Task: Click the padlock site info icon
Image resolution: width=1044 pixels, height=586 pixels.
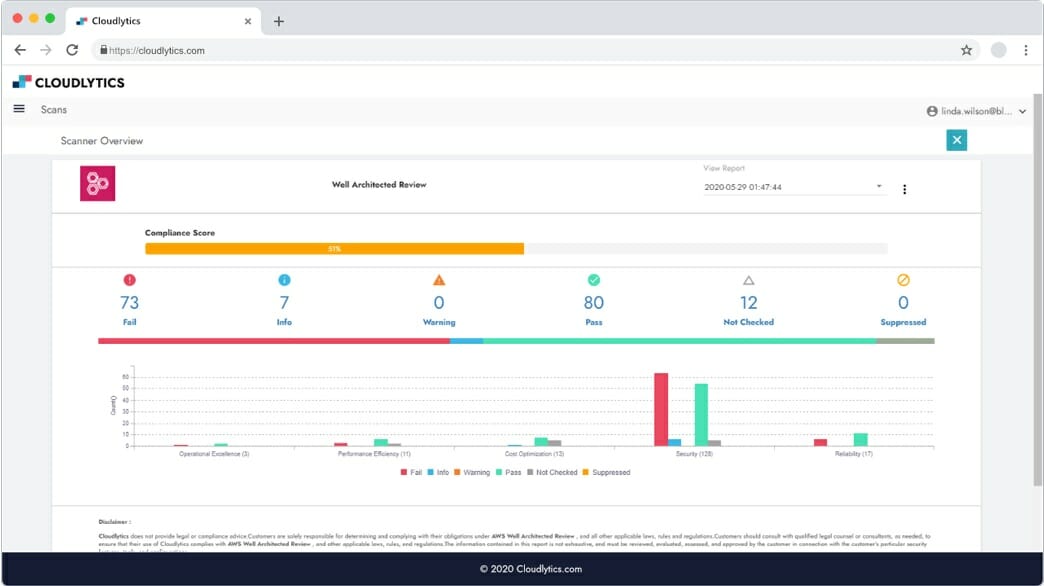Action: [x=103, y=50]
